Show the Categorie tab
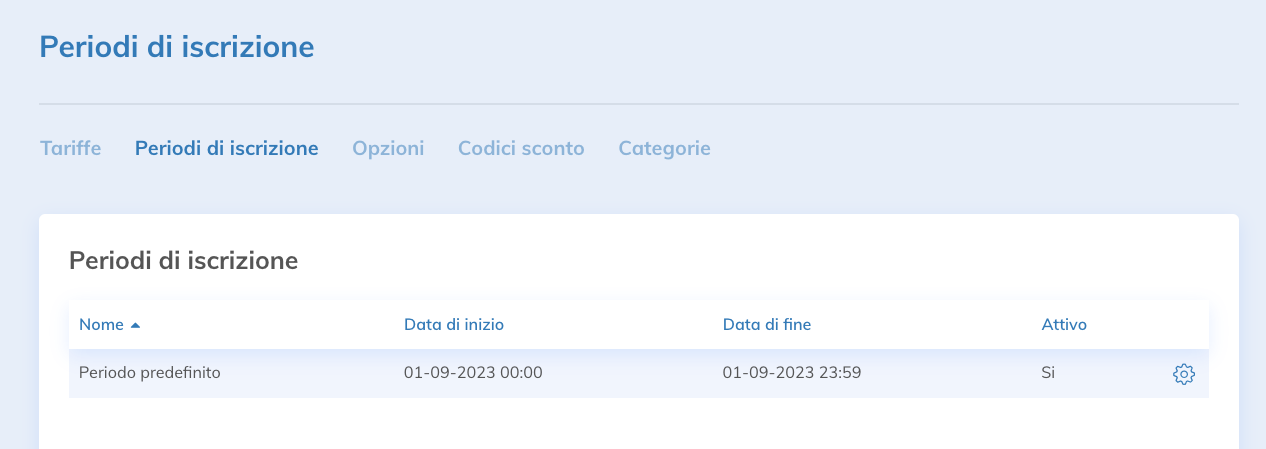The height and width of the screenshot is (449, 1266). click(664, 148)
